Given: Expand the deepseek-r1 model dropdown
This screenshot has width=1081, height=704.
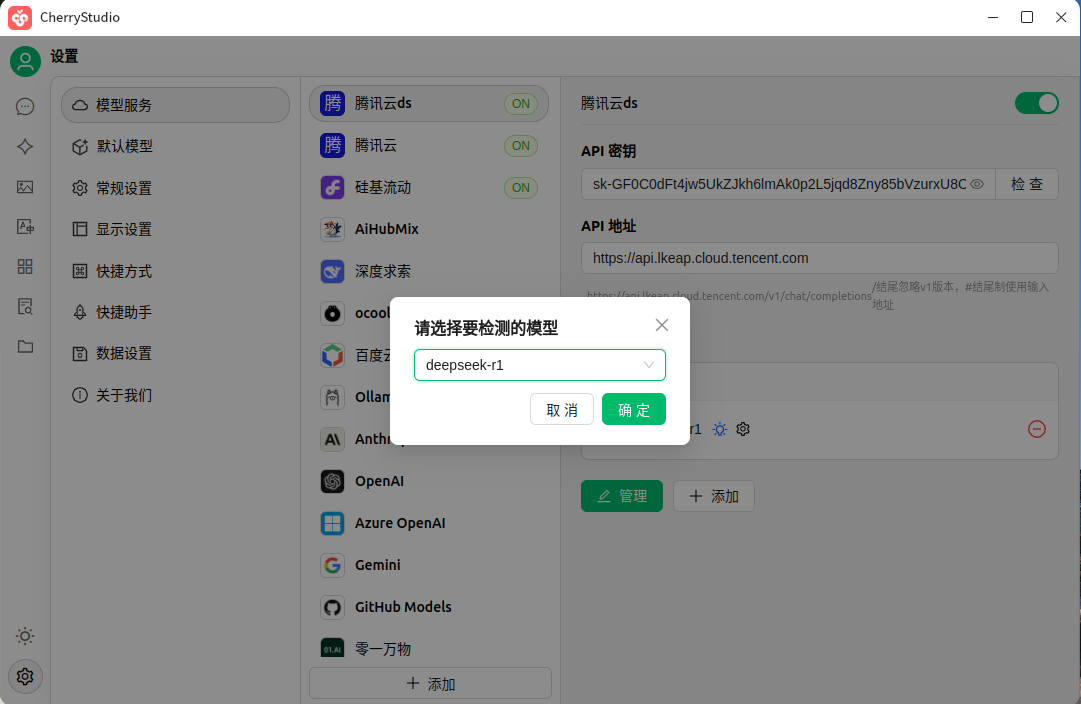Looking at the screenshot, I should [539, 365].
